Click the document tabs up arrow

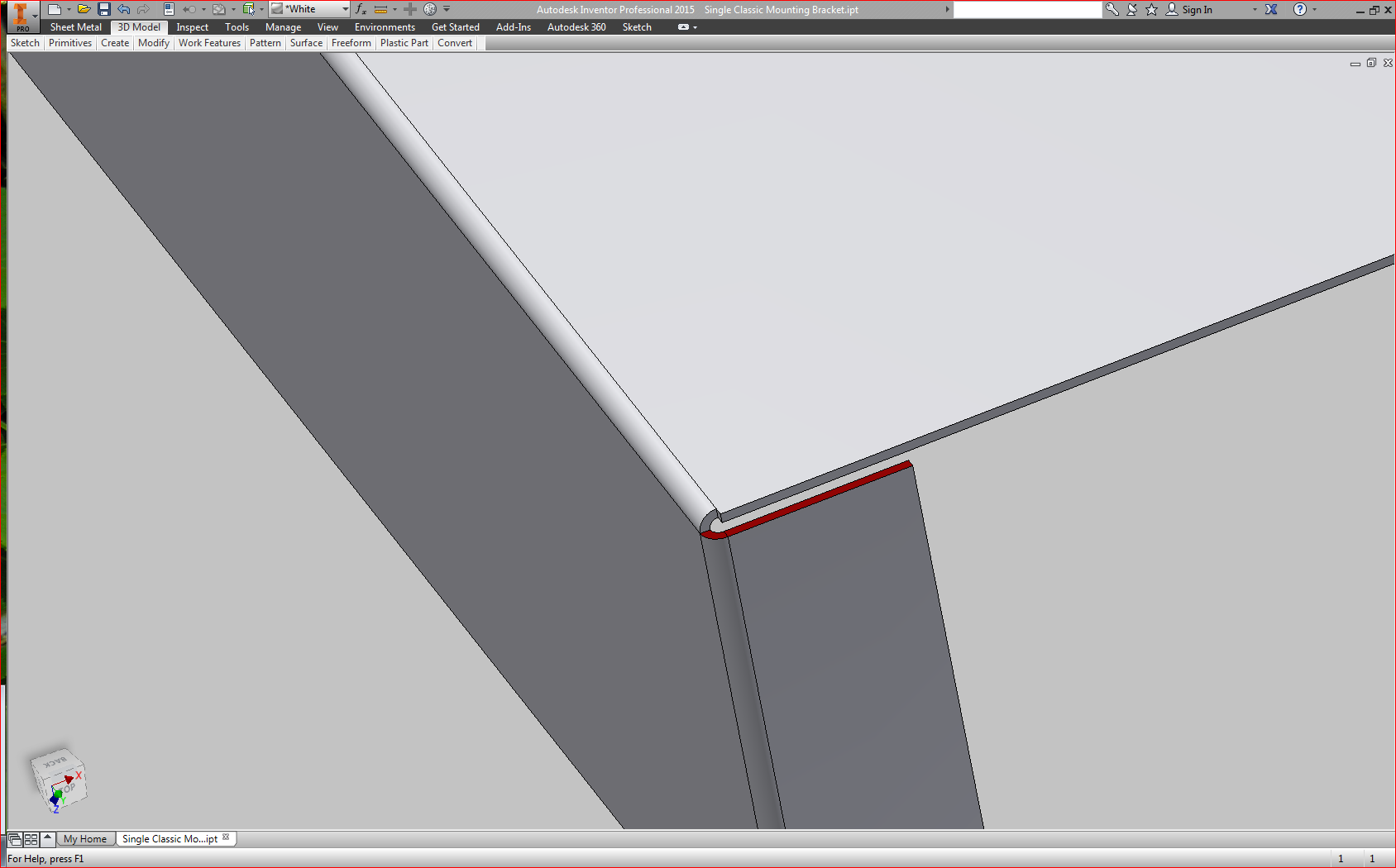[x=47, y=838]
